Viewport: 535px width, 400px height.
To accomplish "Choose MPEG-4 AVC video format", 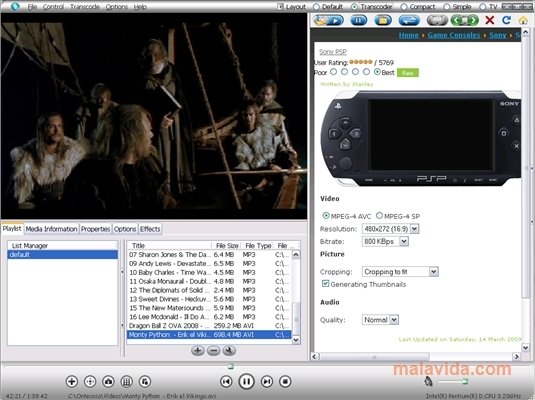I will pyautogui.click(x=326, y=215).
